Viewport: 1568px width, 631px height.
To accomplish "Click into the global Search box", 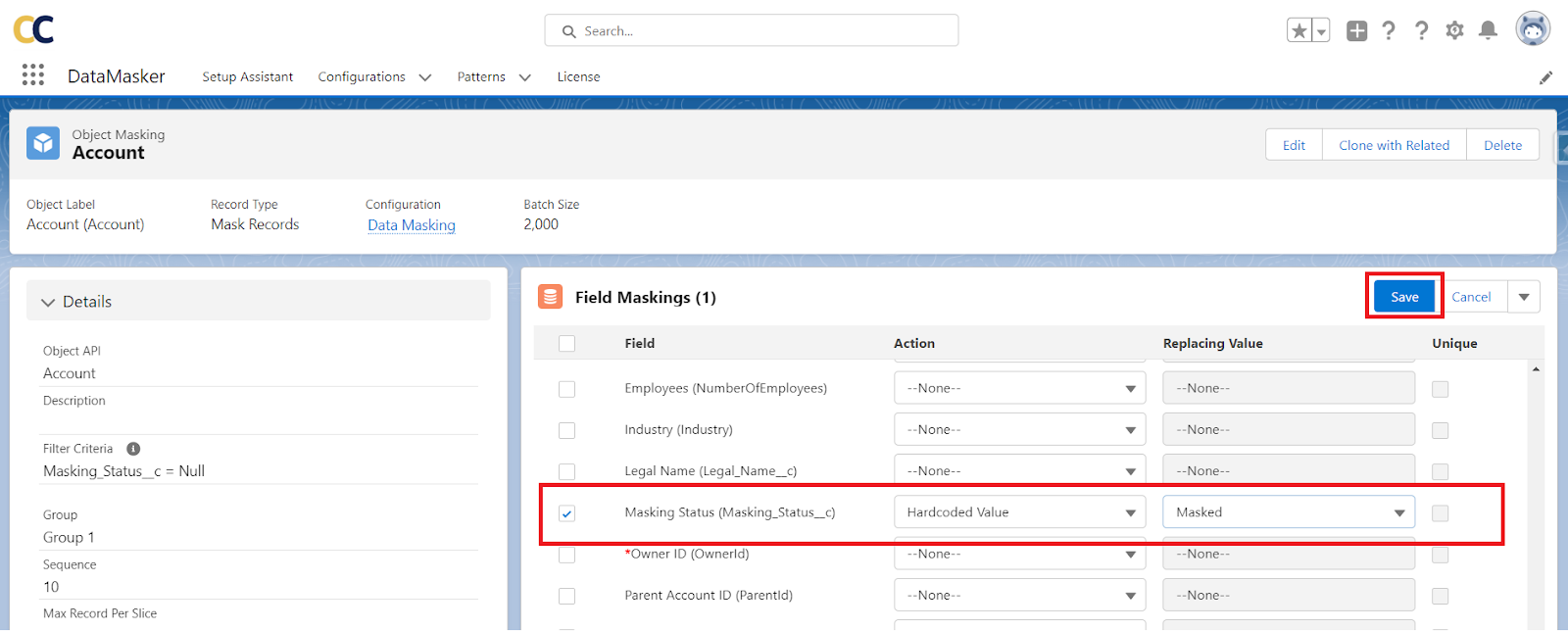I will pos(752,31).
